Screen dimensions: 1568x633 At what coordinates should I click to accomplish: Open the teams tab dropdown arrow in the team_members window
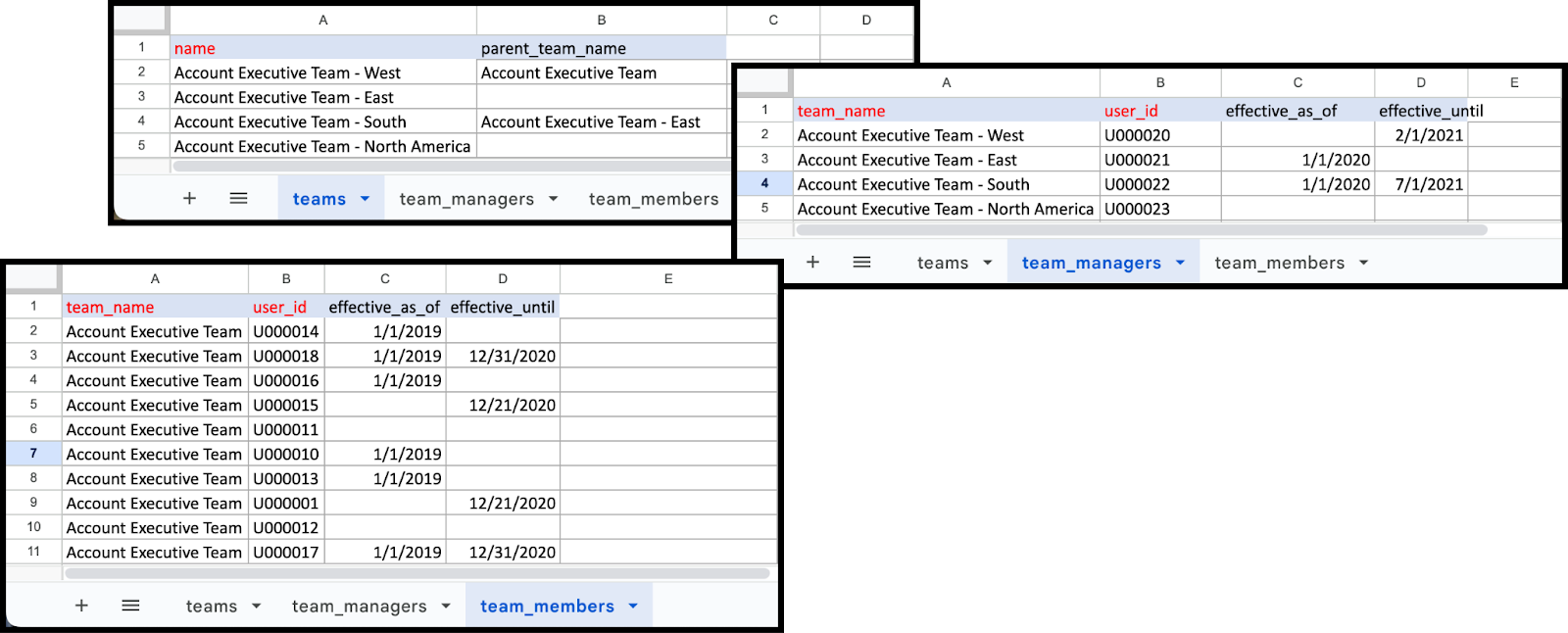[x=256, y=607]
